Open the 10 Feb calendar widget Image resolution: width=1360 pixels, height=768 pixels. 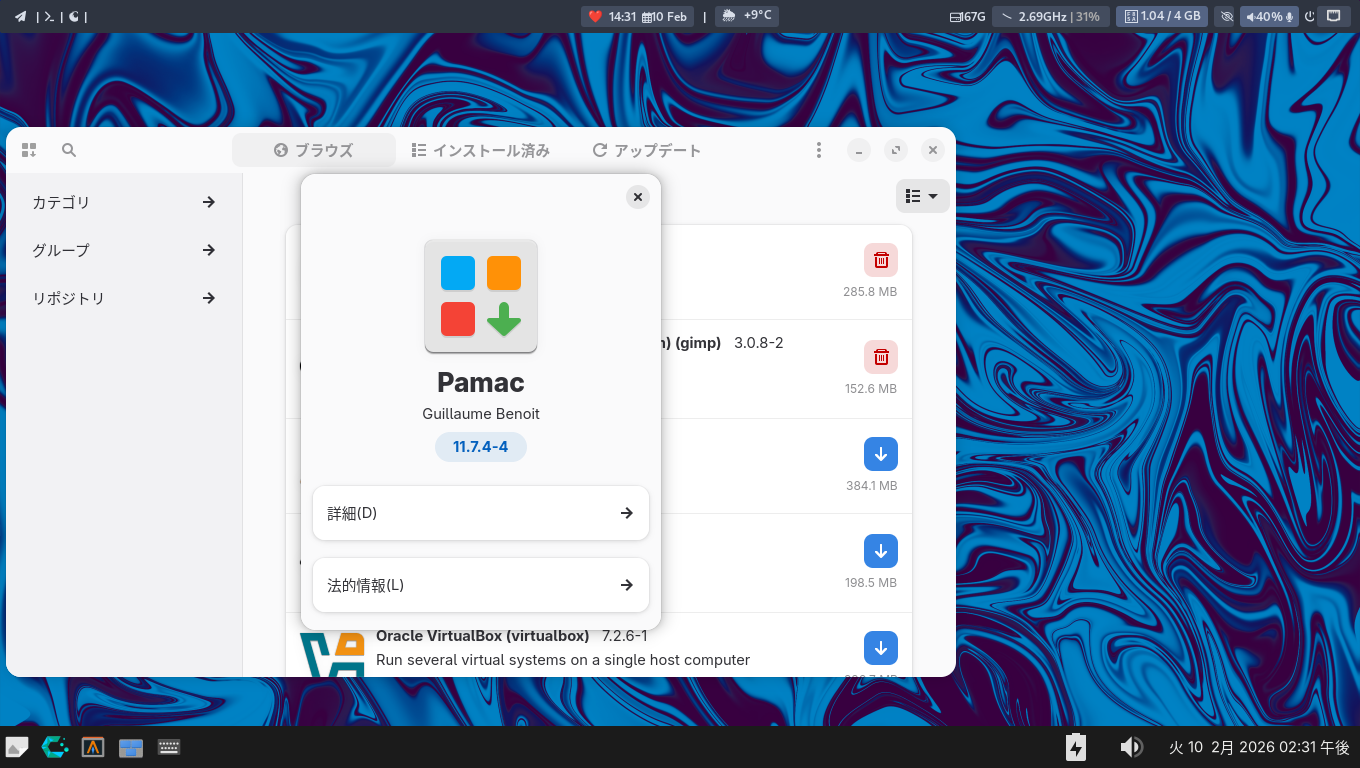point(665,16)
